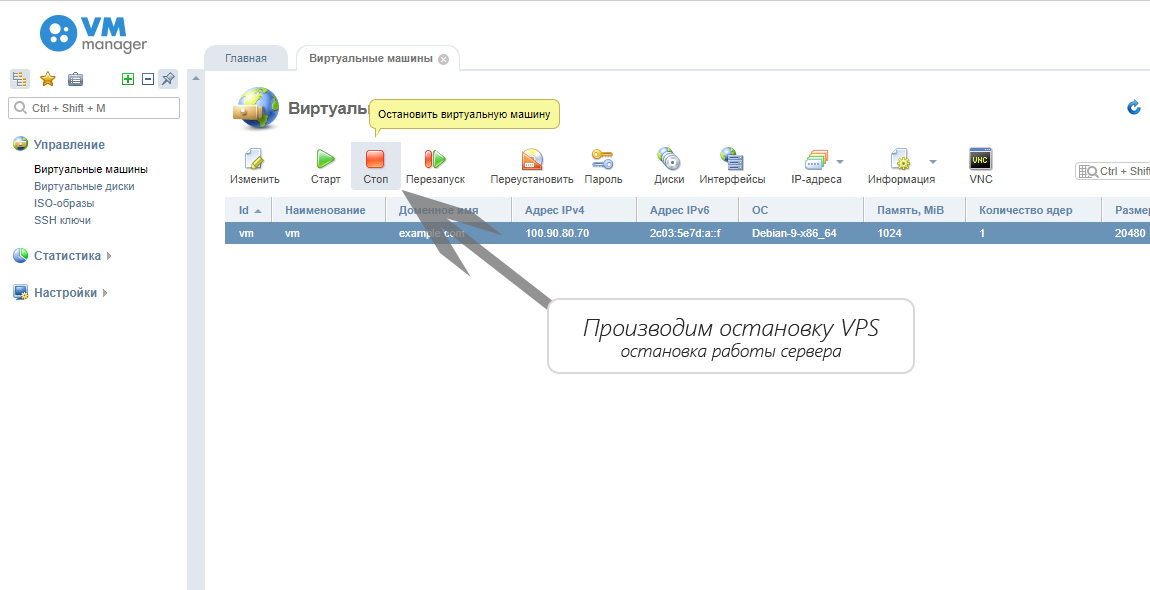1150x590 pixels.
Task: Sort by the Память, MiB column header
Action: point(915,210)
